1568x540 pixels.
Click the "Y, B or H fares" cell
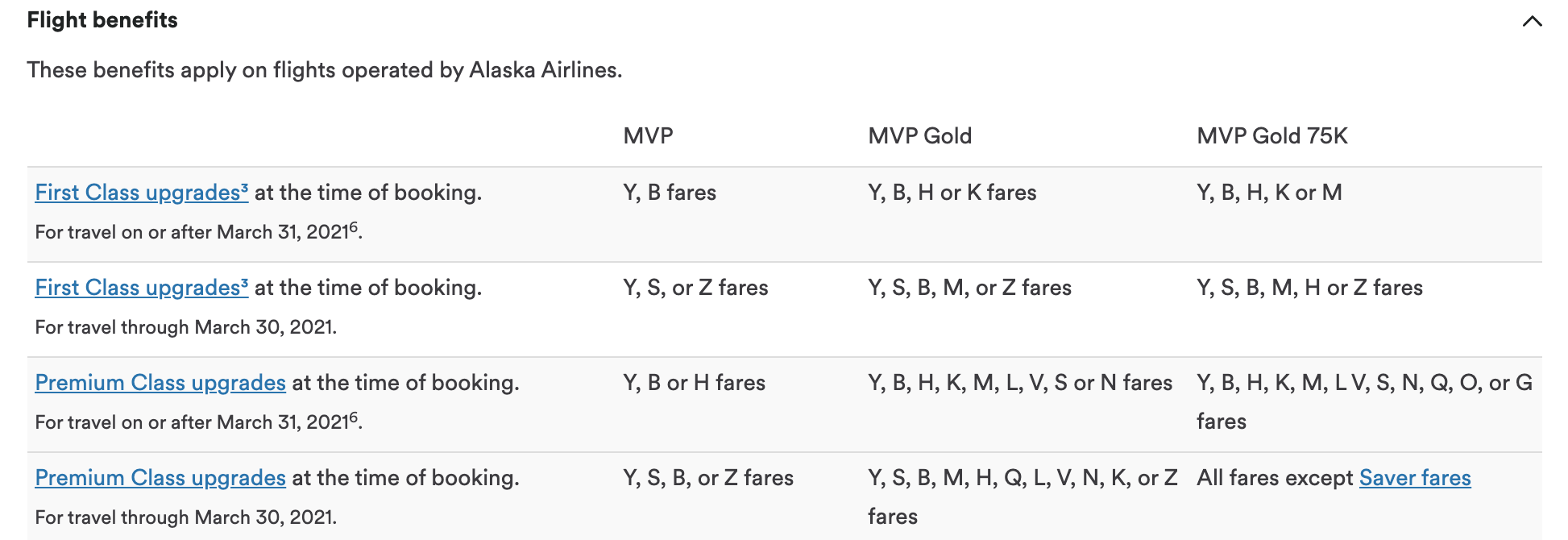(x=694, y=383)
